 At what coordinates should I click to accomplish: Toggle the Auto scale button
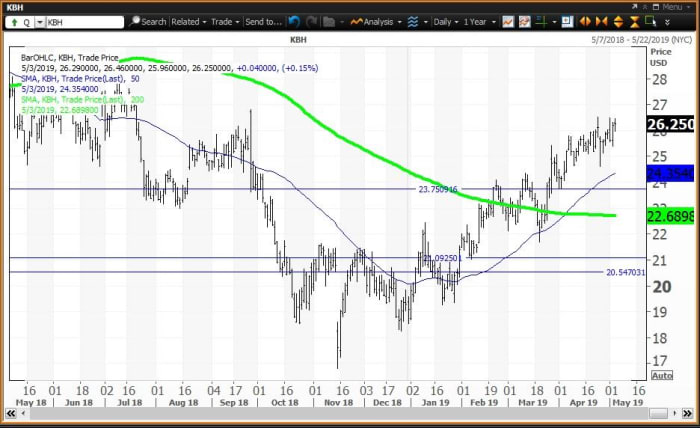click(x=661, y=375)
